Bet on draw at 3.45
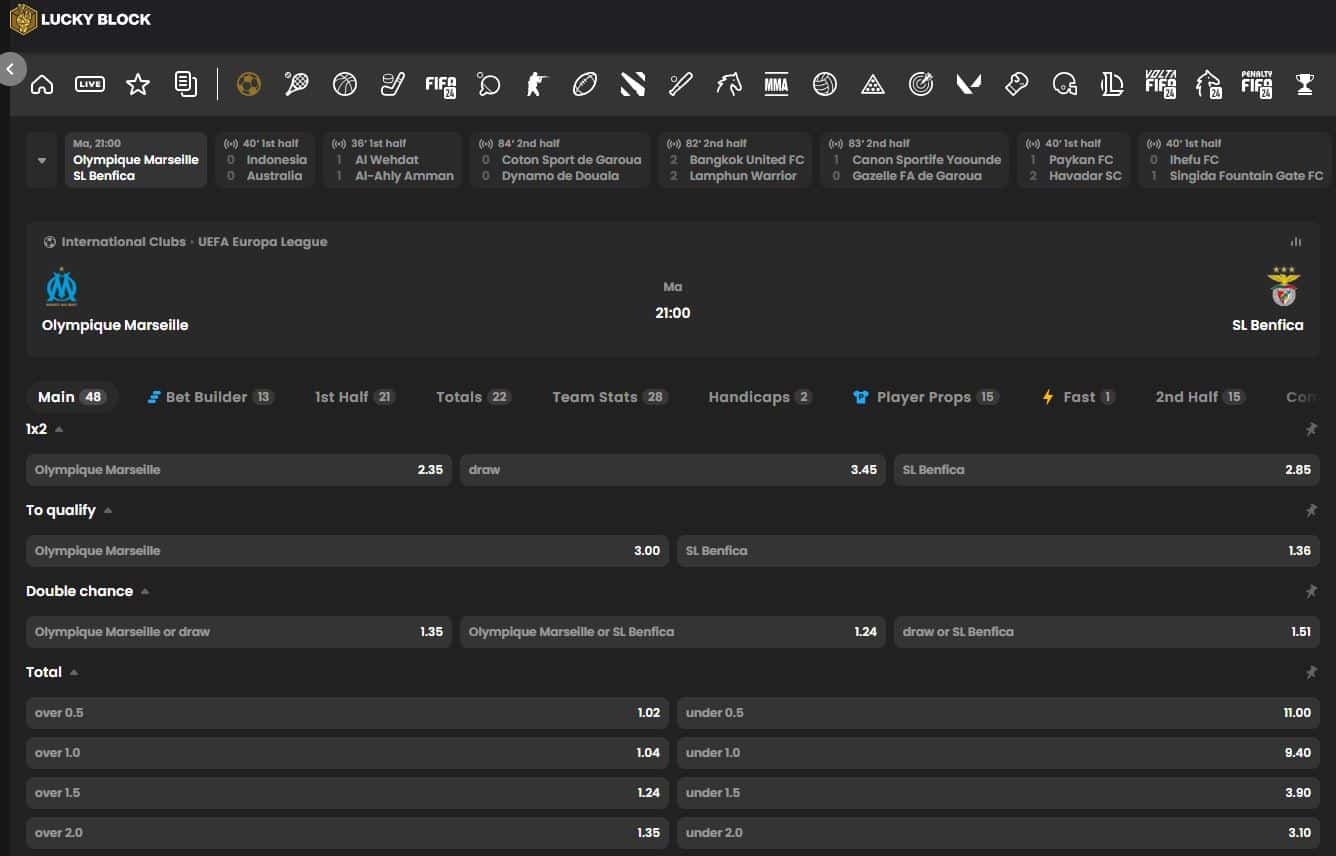 click(x=673, y=470)
